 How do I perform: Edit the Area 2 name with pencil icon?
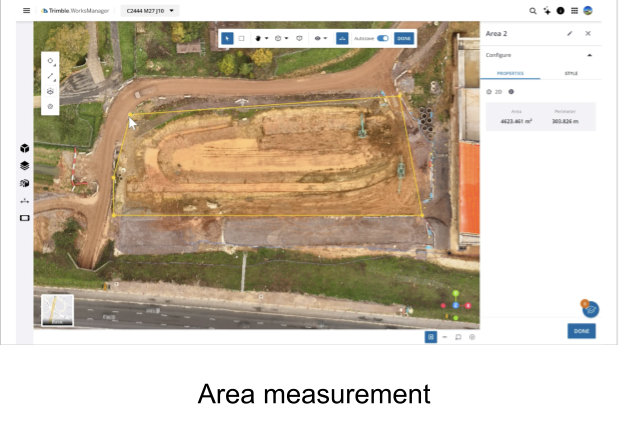[570, 33]
